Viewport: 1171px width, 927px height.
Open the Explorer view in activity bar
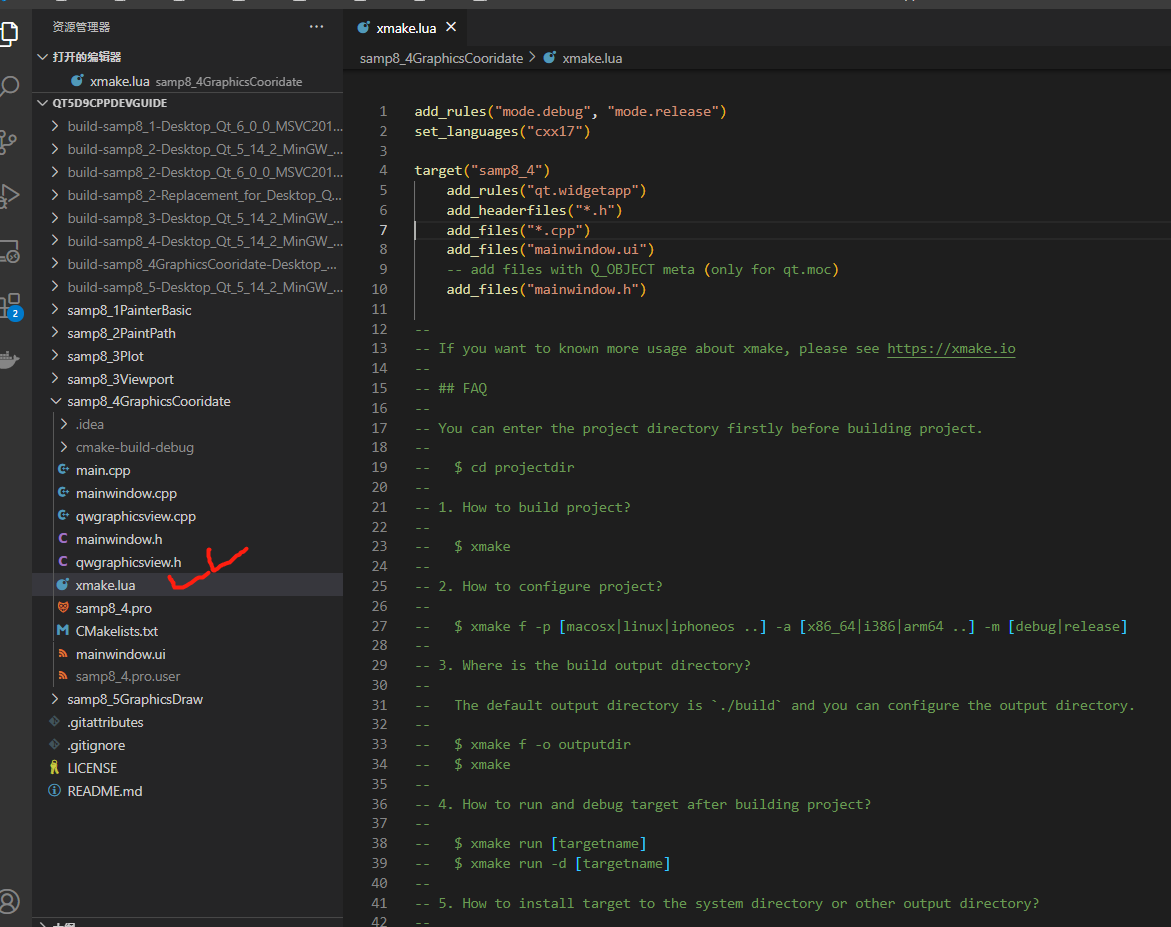click(9, 34)
